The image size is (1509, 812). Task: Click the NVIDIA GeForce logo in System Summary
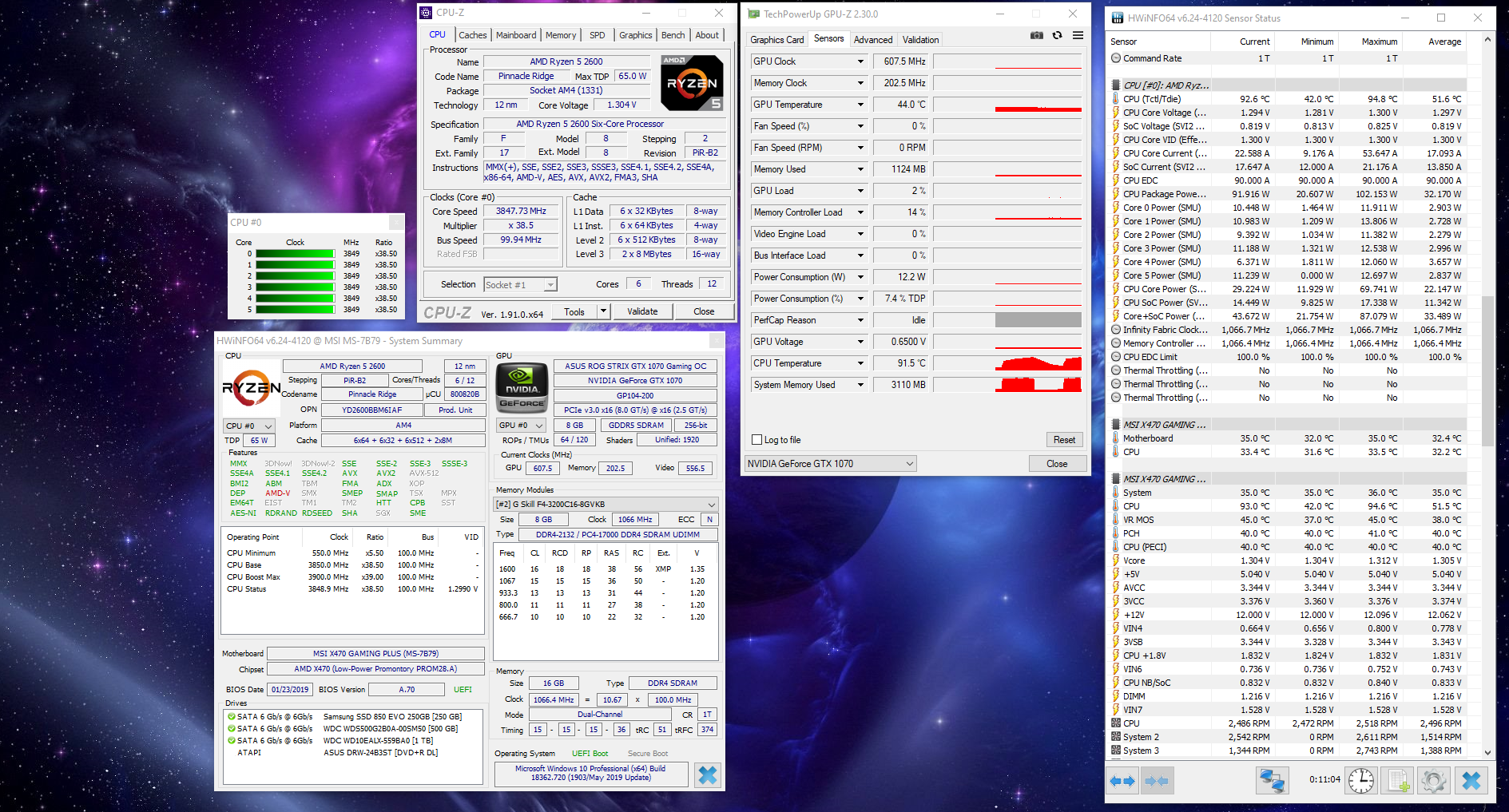coord(522,387)
